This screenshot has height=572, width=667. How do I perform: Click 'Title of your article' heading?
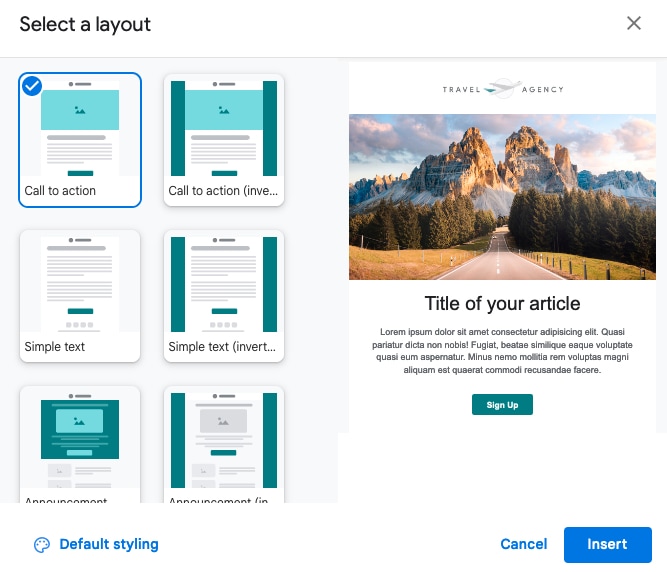(502, 304)
